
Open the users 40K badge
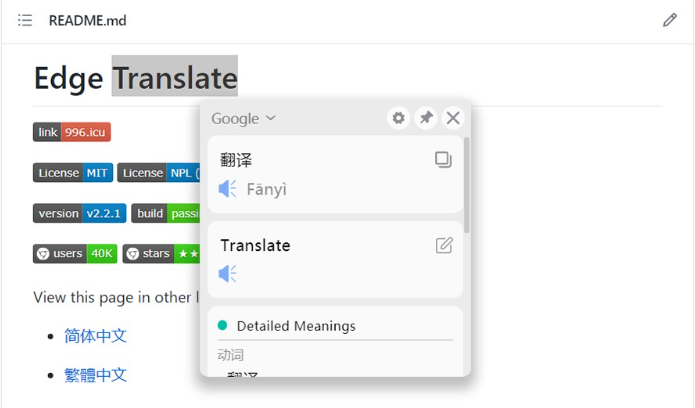[75, 254]
